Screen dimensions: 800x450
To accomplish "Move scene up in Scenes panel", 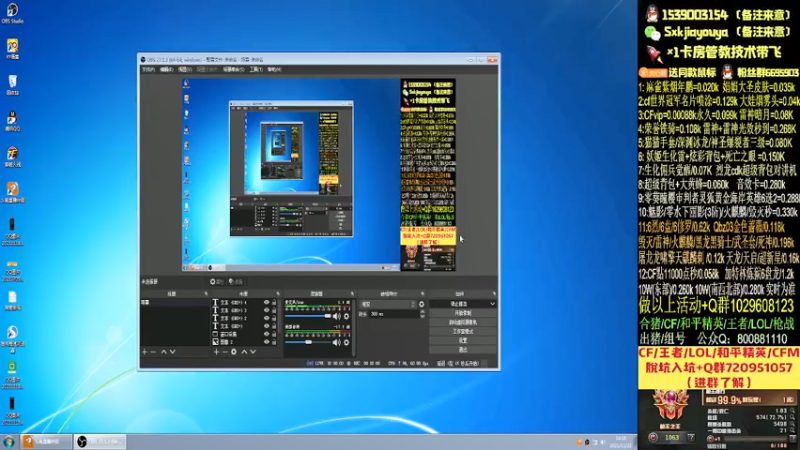I will [x=164, y=352].
